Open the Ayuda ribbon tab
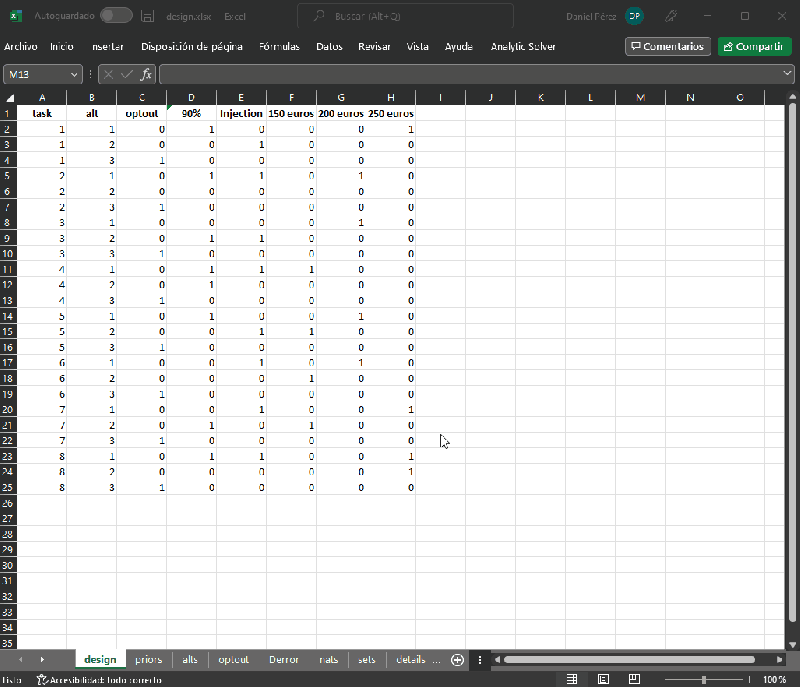The height and width of the screenshot is (687, 800). point(459,46)
